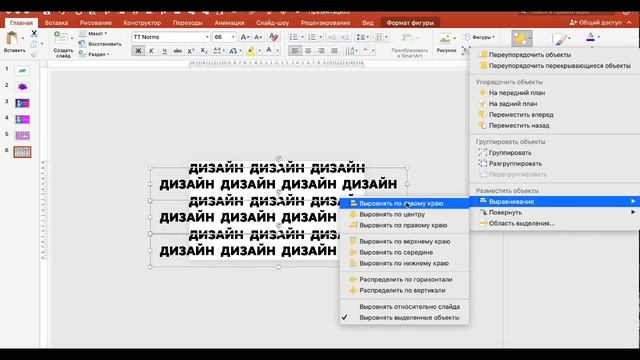This screenshot has height=360, width=640.
Task: Toggle underline Ч formatting
Action: click(164, 51)
